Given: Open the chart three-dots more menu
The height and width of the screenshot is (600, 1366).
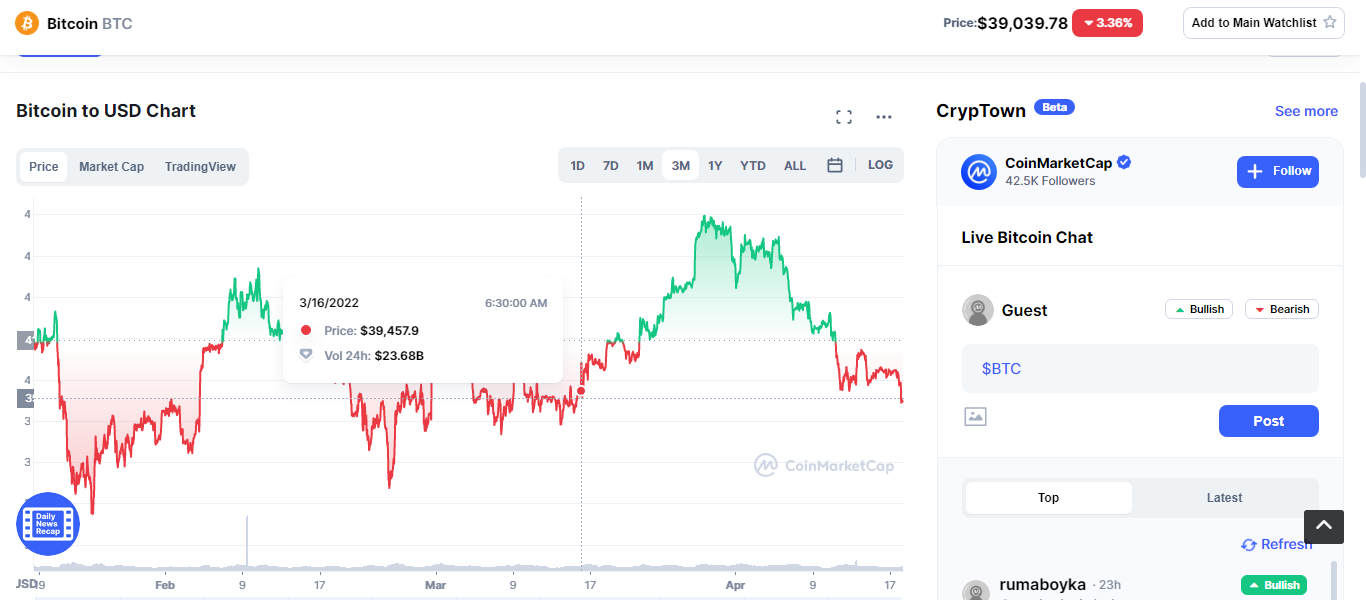Looking at the screenshot, I should (x=884, y=117).
